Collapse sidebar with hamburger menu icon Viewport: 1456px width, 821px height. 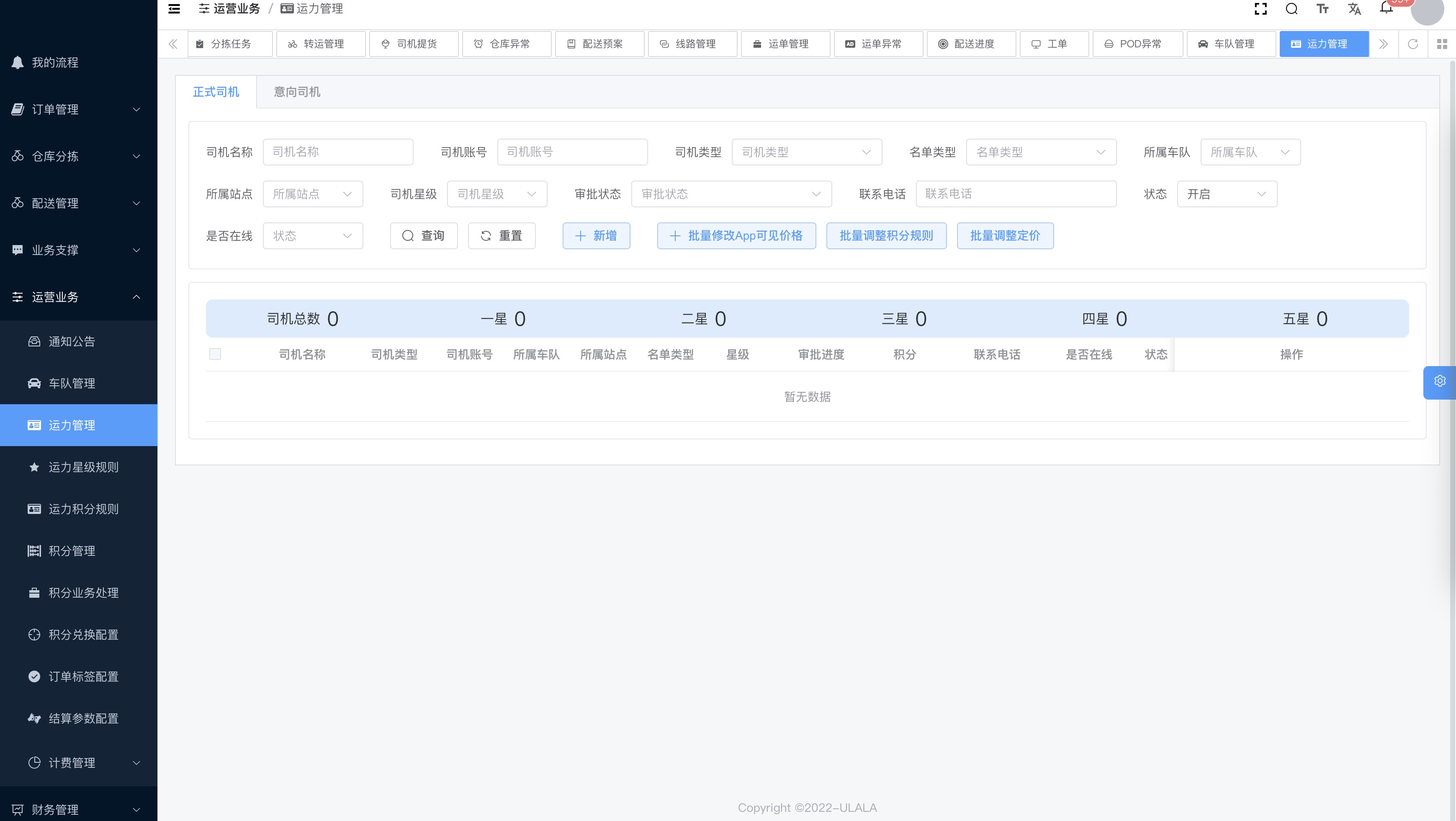click(174, 9)
